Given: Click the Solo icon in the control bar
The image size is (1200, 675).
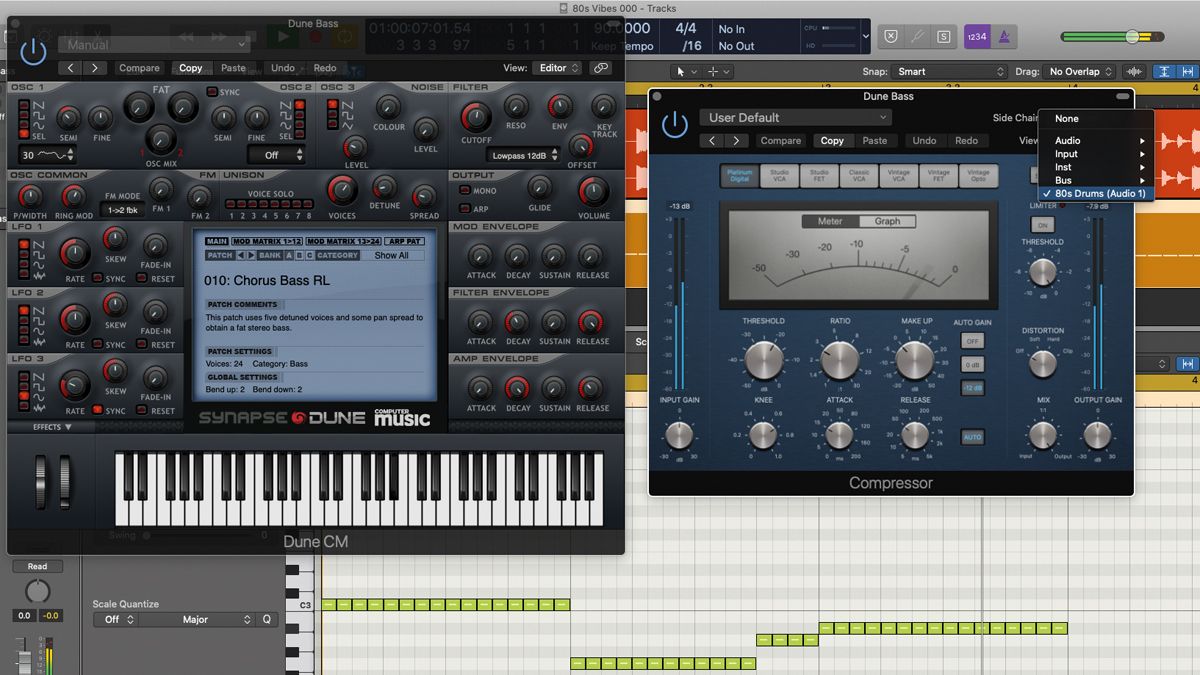Looking at the screenshot, I should 943,36.
